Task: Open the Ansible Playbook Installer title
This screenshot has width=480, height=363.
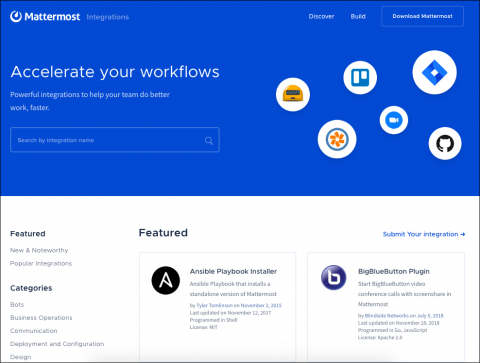Action: 233,271
